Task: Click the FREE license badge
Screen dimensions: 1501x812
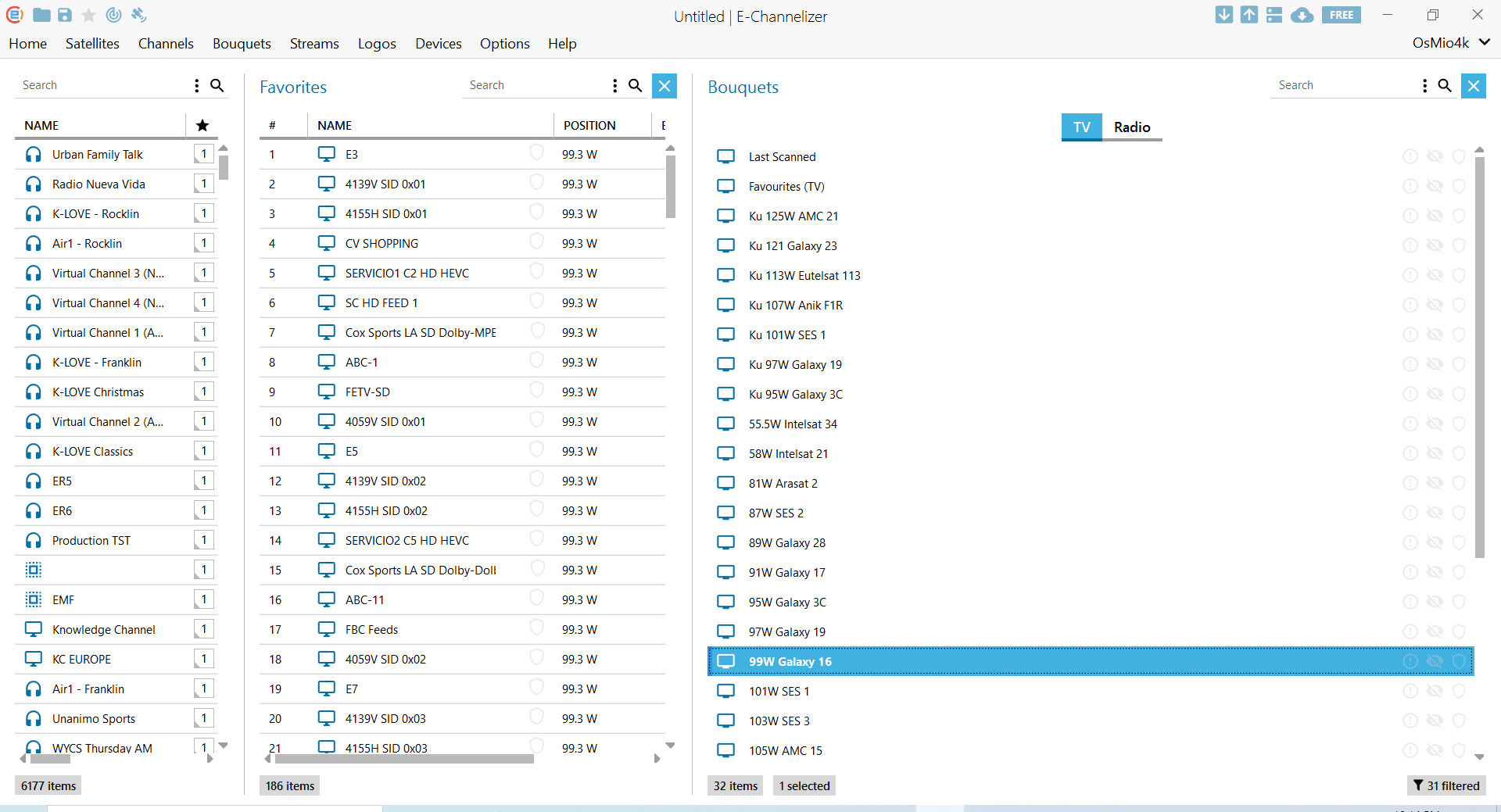Action: pyautogui.click(x=1341, y=15)
